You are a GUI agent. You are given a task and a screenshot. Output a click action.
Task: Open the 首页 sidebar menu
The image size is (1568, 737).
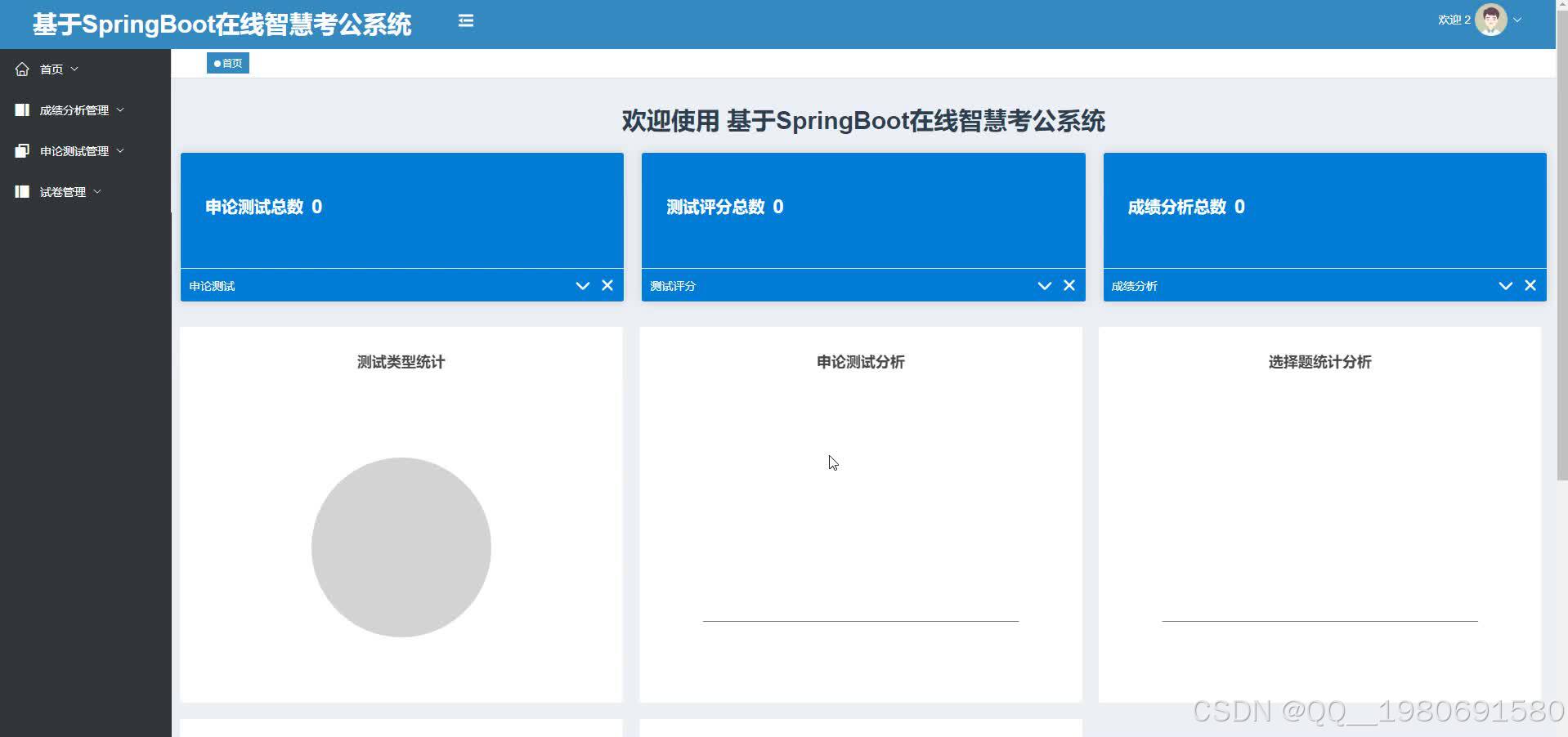click(x=85, y=69)
